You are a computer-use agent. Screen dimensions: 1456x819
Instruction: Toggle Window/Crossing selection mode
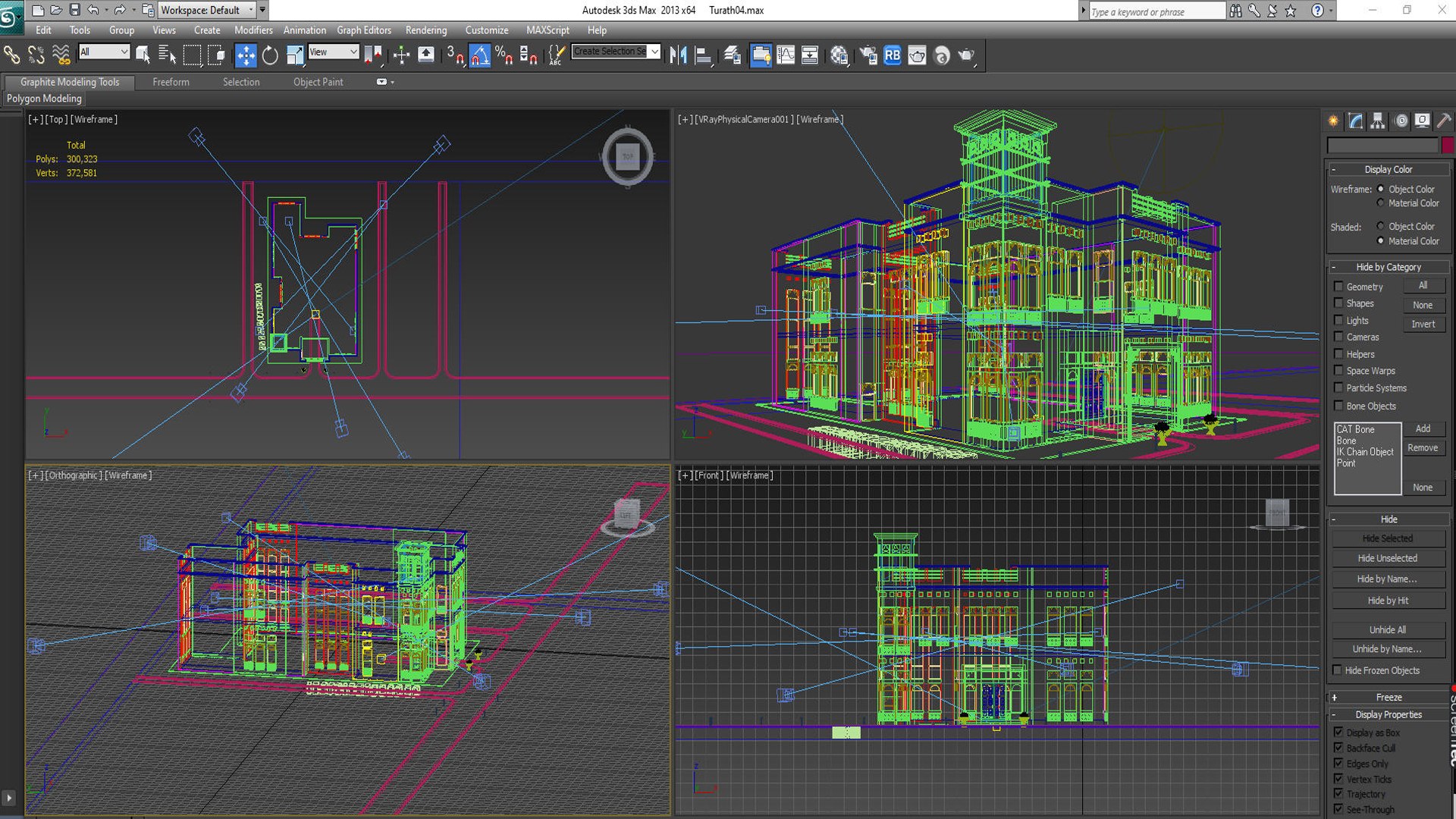[x=216, y=55]
